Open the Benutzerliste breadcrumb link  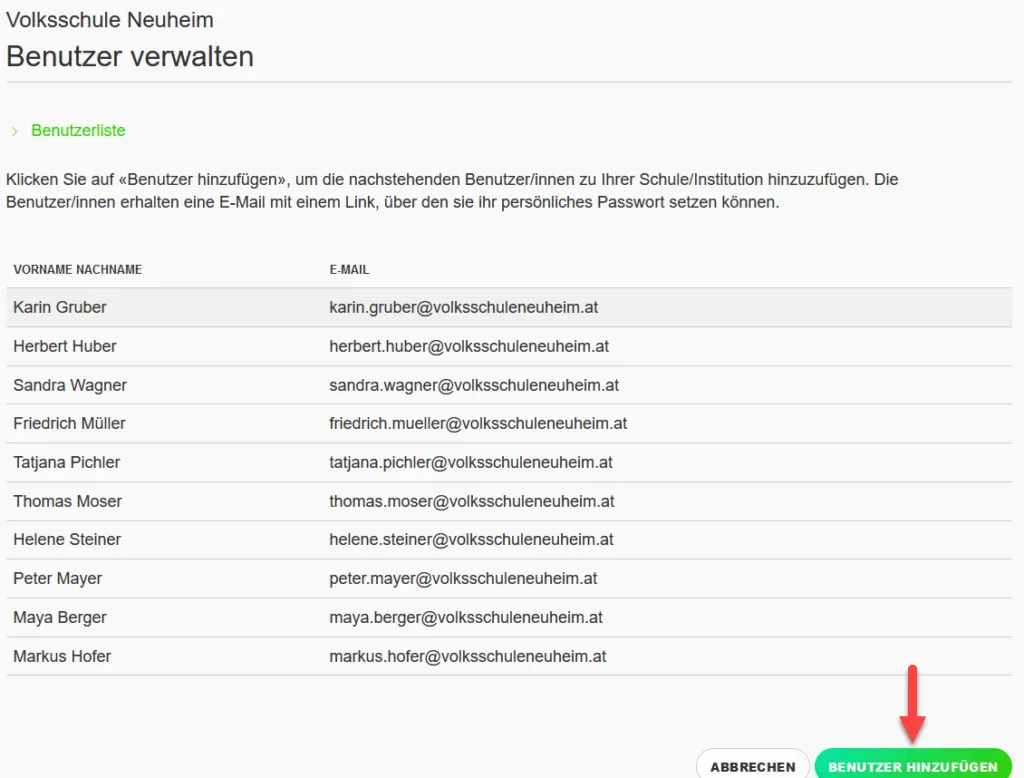click(x=78, y=130)
